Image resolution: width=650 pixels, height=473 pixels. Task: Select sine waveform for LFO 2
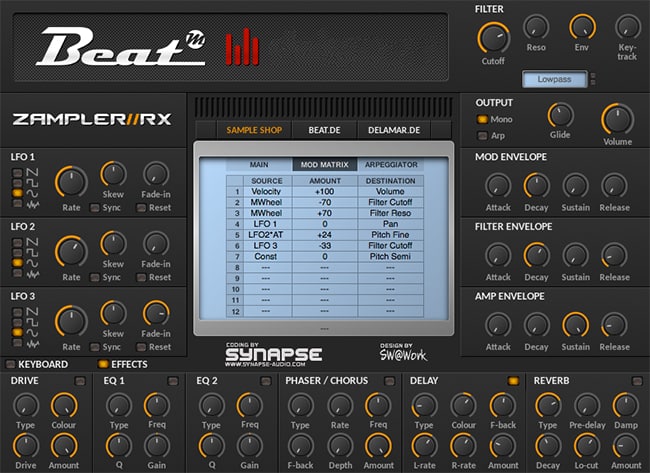pos(17,262)
